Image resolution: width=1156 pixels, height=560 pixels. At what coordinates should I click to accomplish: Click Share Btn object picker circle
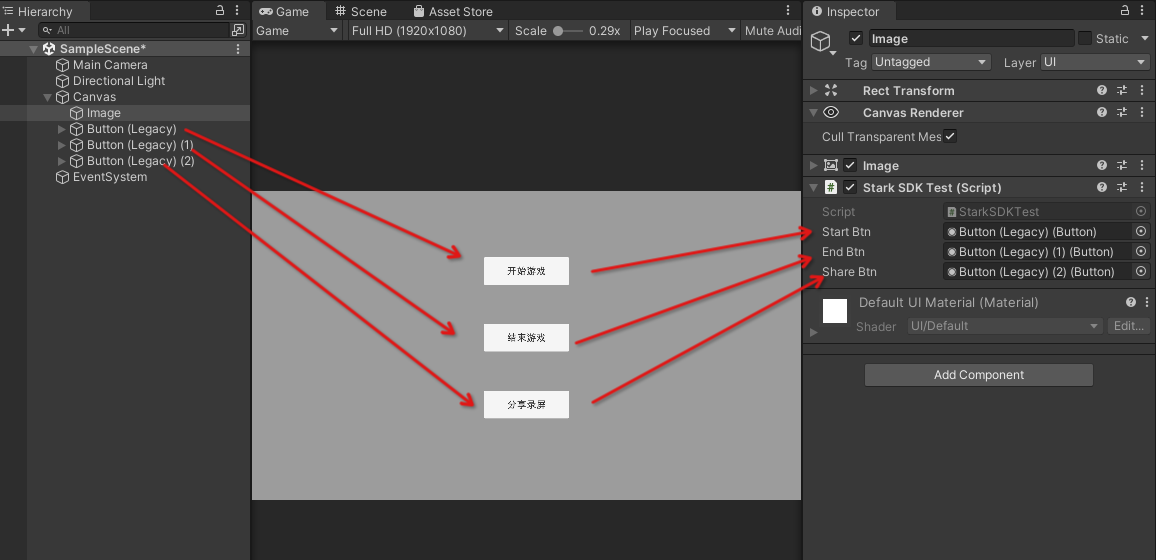[1141, 272]
